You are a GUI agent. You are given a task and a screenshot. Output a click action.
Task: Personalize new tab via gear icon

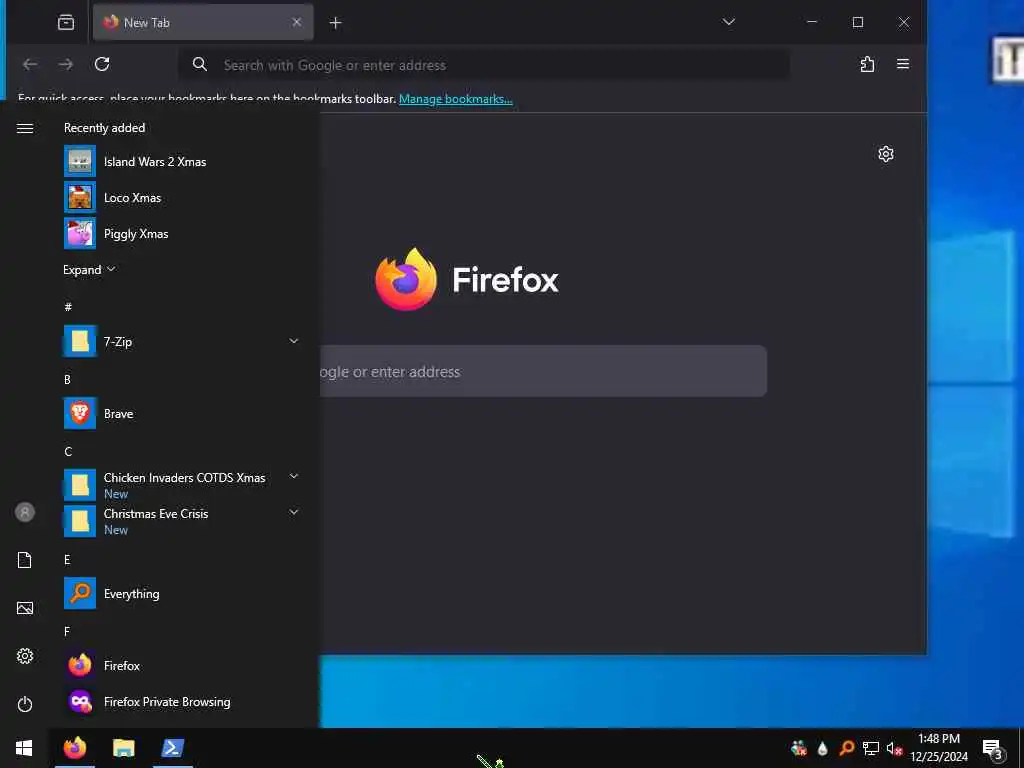[x=886, y=154]
